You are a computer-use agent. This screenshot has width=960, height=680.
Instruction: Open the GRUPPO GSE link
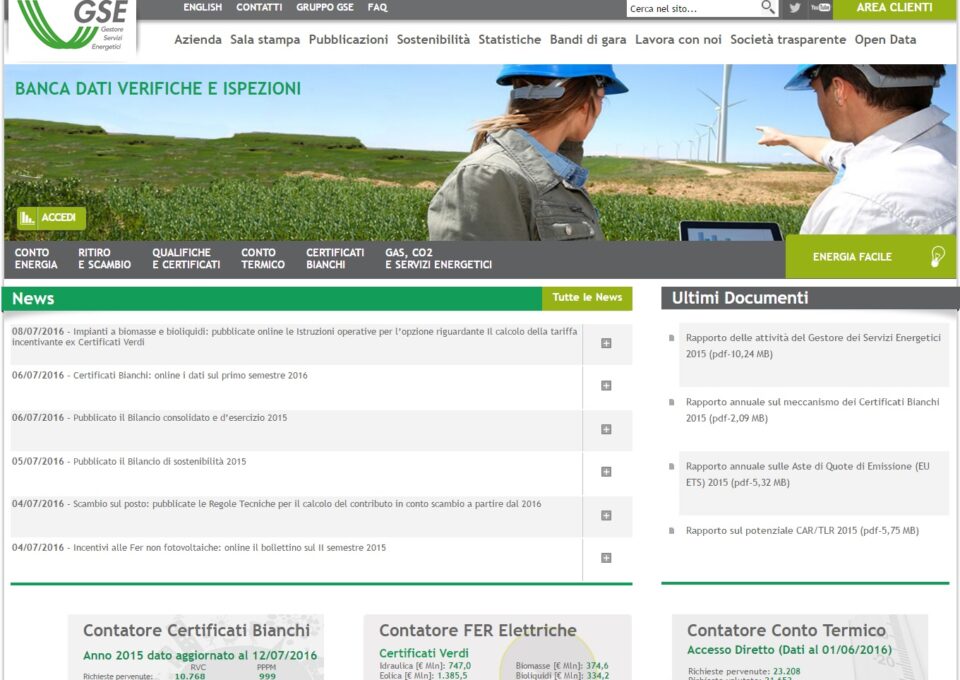(324, 7)
